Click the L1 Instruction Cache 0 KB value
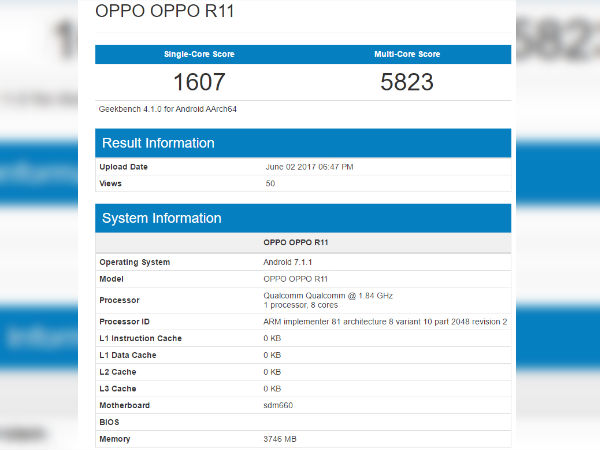This screenshot has height=450, width=600. click(x=272, y=338)
